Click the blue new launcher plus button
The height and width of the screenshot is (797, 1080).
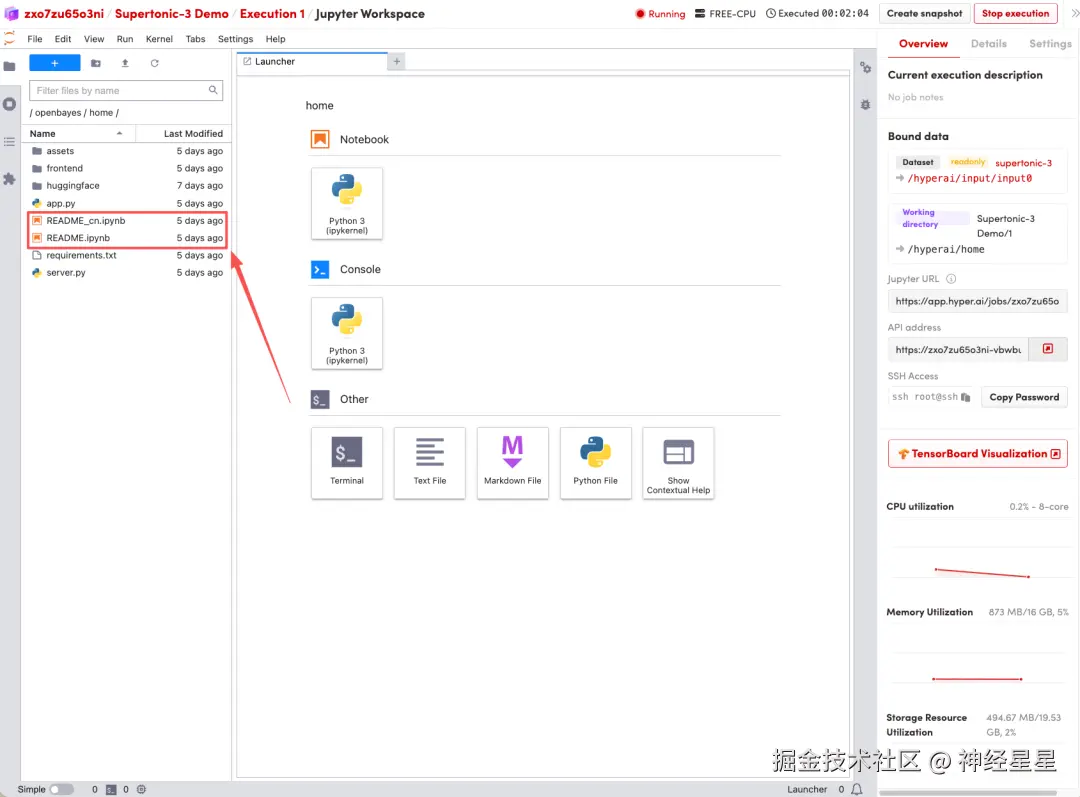click(x=54, y=63)
